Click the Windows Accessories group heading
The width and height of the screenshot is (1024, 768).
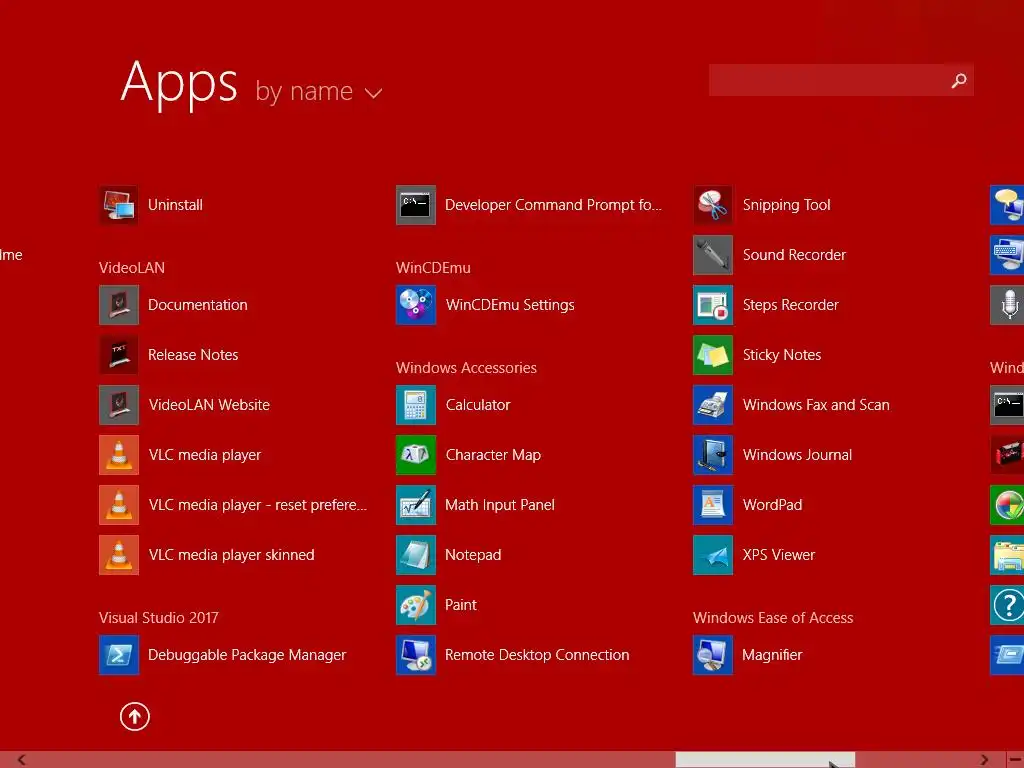[x=466, y=368]
